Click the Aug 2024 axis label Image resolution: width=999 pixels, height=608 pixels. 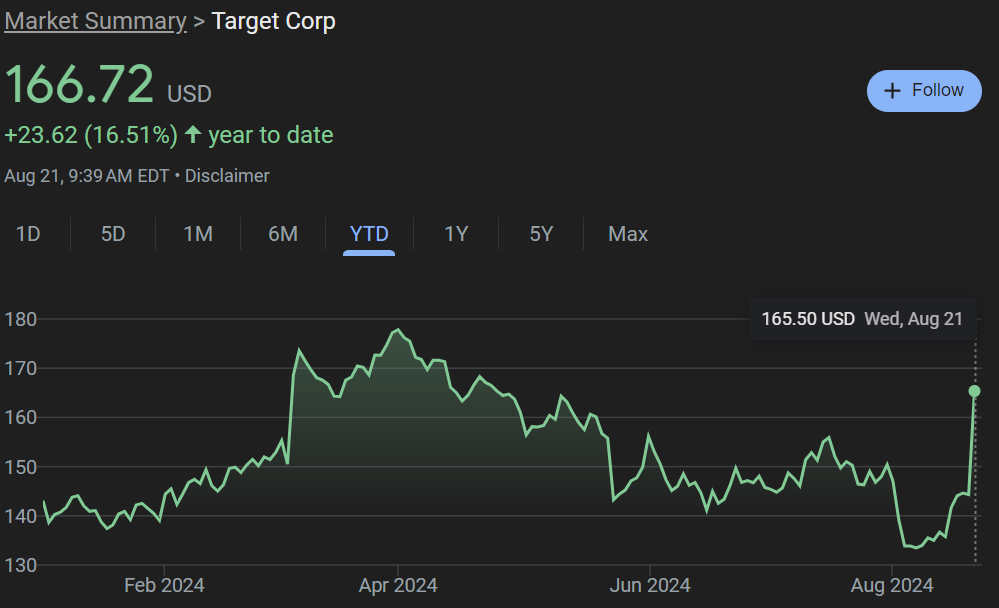(892, 585)
